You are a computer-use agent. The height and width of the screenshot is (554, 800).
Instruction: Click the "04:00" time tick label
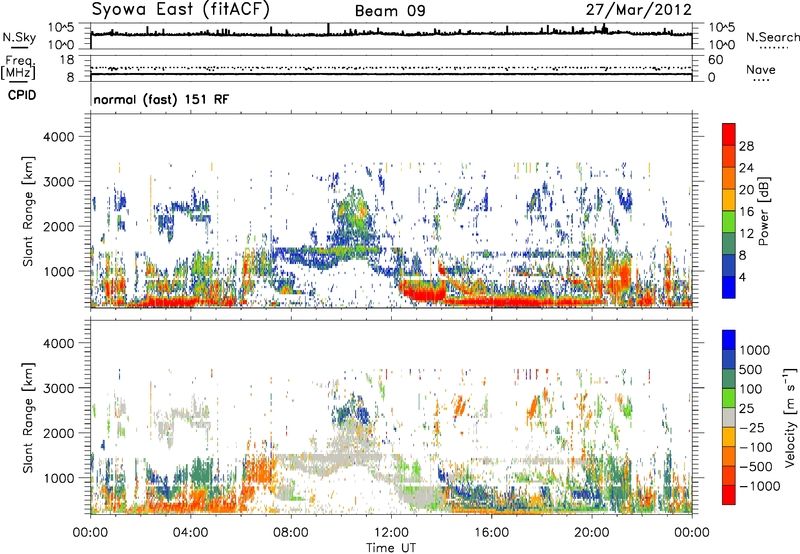191,533
